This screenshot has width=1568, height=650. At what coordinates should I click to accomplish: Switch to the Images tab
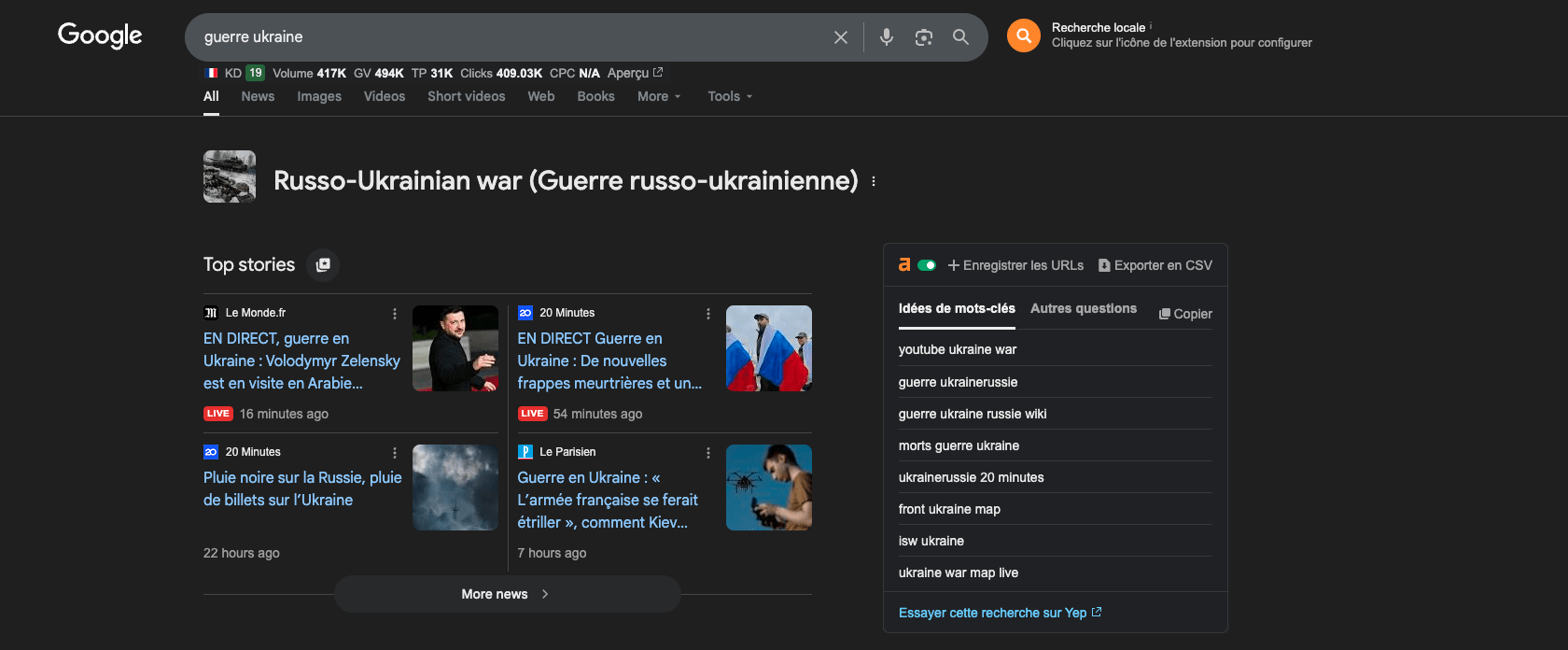[x=319, y=96]
